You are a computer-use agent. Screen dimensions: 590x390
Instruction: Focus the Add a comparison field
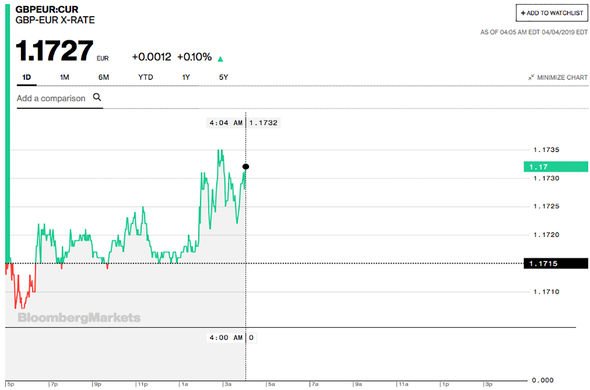[x=60, y=98]
